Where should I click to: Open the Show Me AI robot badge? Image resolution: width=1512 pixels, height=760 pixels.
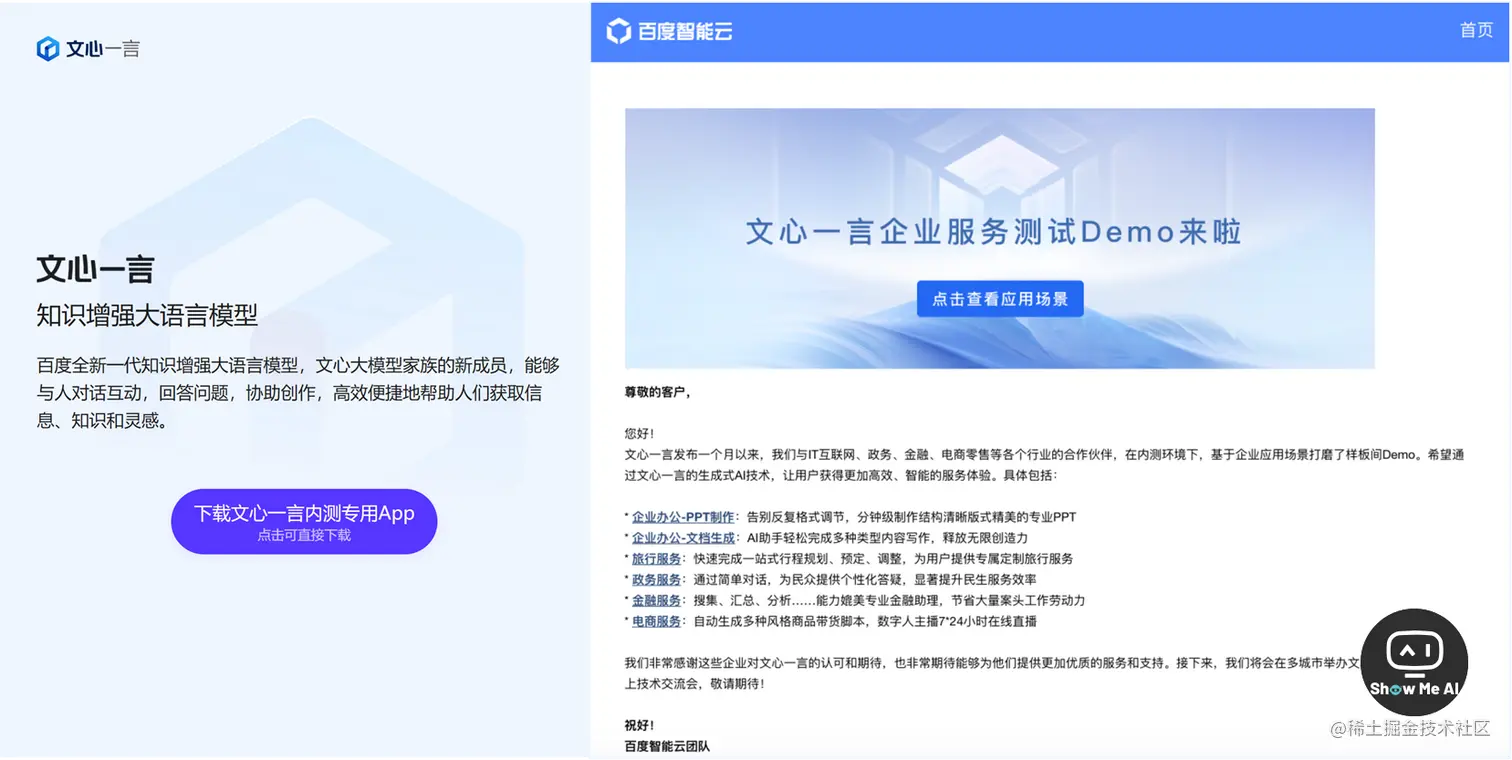pos(1414,662)
